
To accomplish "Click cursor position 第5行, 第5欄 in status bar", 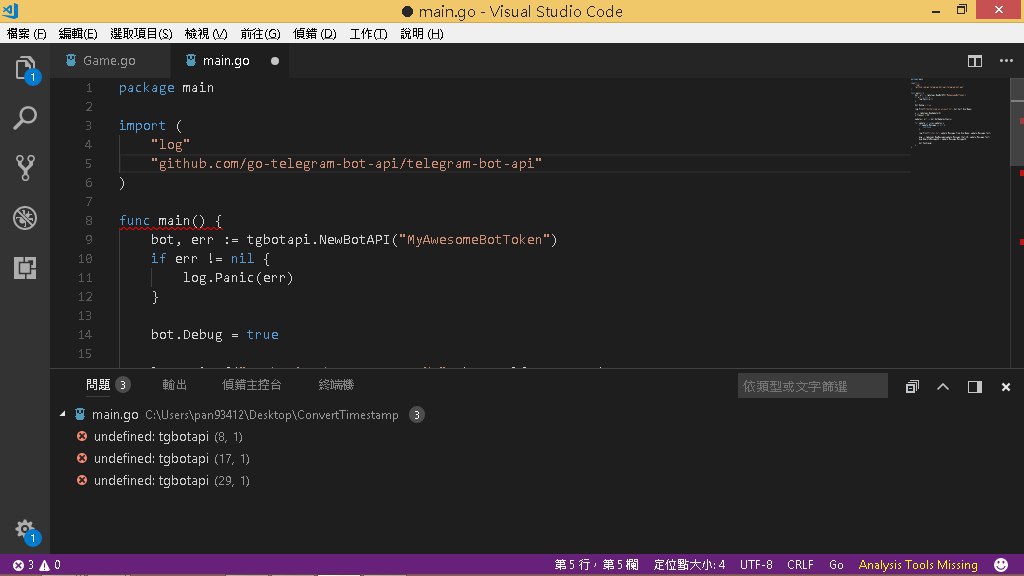I will pyautogui.click(x=596, y=565).
